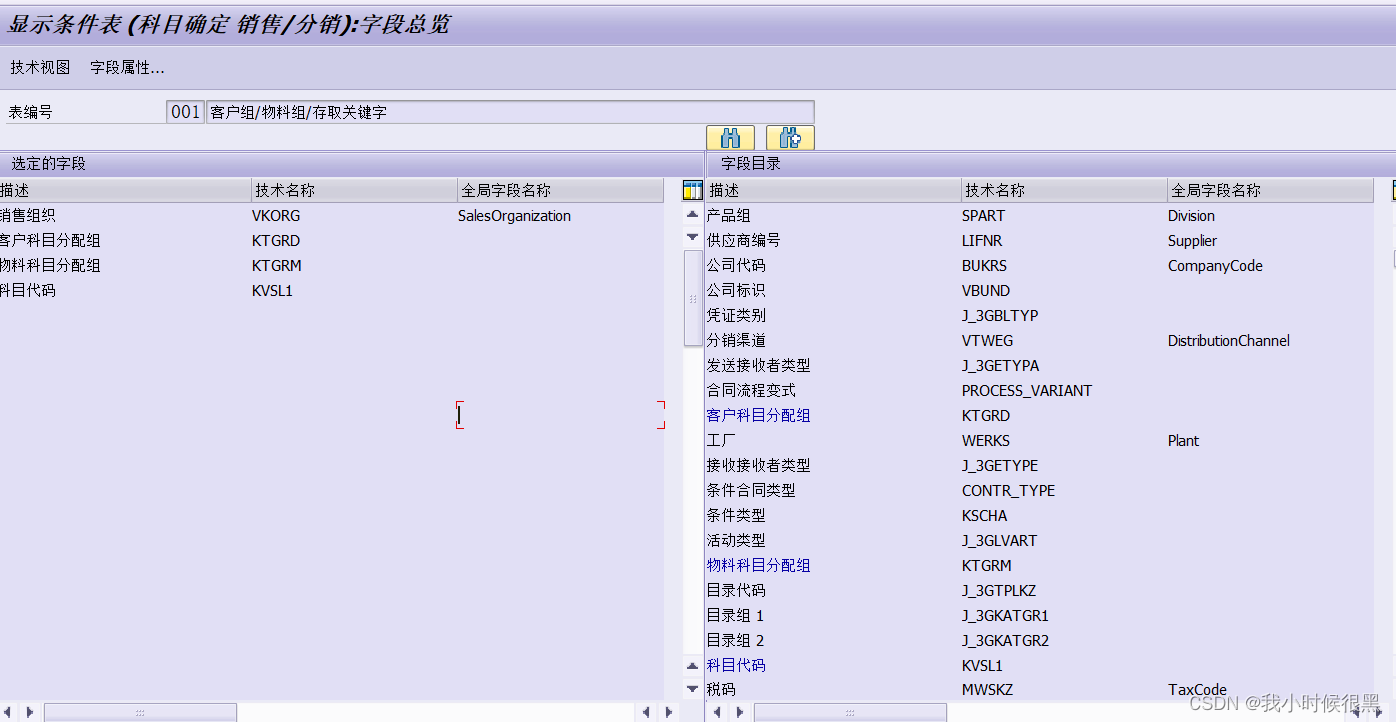This screenshot has height=722, width=1396.
Task: Click scroll-up arrow next to the 科目代码 catalog row
Action: [692, 665]
